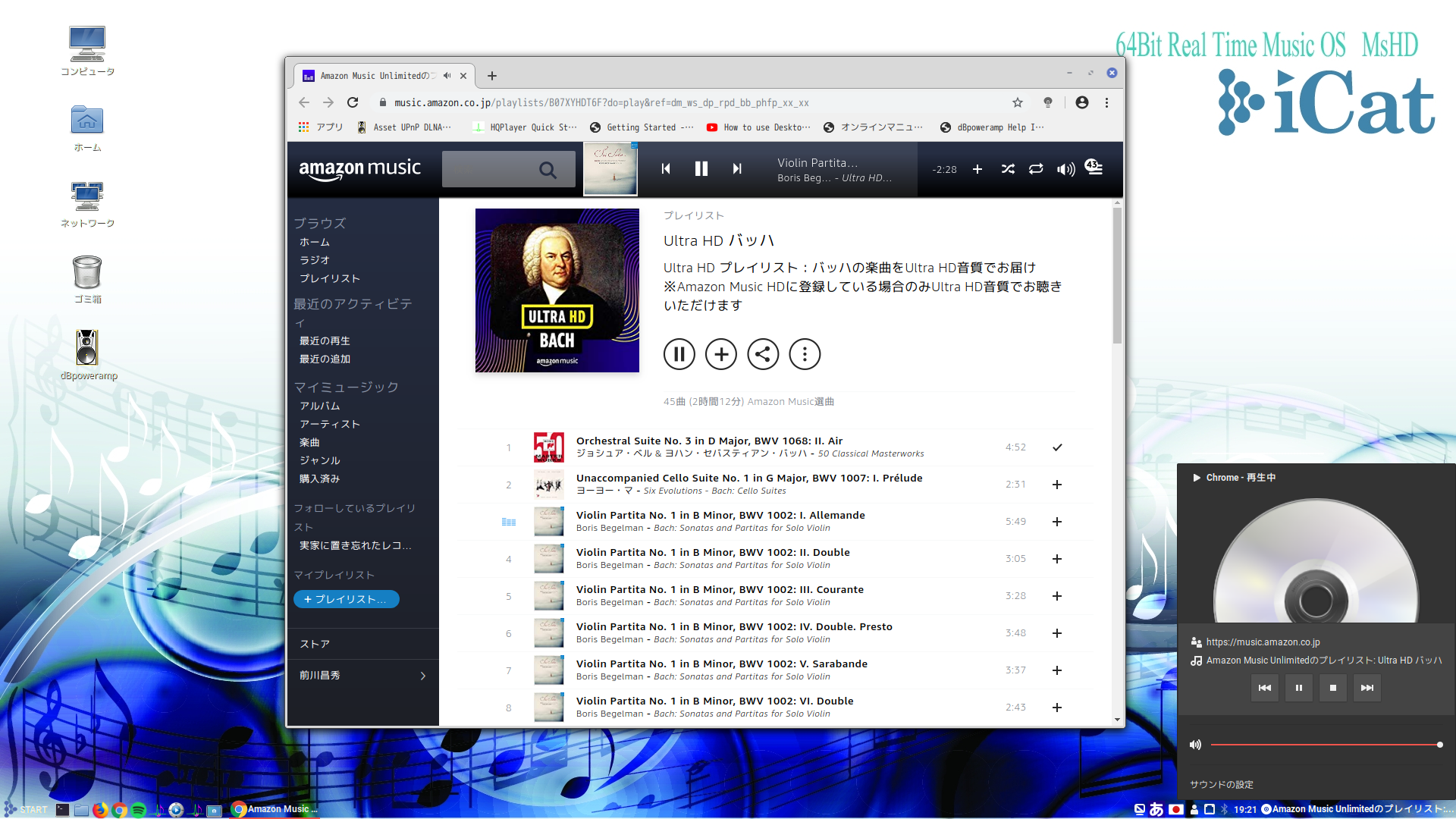Screen dimensions: 1456x819
Task: Open dBpoweramp Help bookmark
Action: (x=993, y=127)
